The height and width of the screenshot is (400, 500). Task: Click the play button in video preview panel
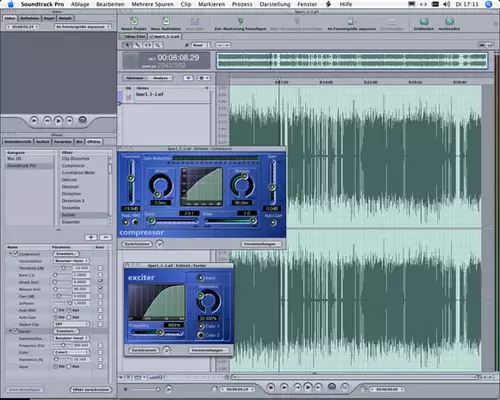58,120
